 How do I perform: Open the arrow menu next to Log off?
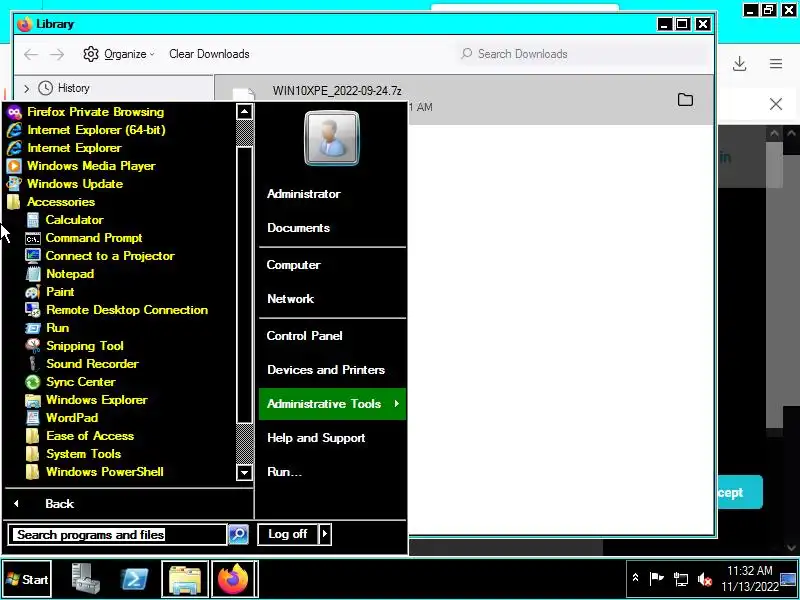(325, 534)
